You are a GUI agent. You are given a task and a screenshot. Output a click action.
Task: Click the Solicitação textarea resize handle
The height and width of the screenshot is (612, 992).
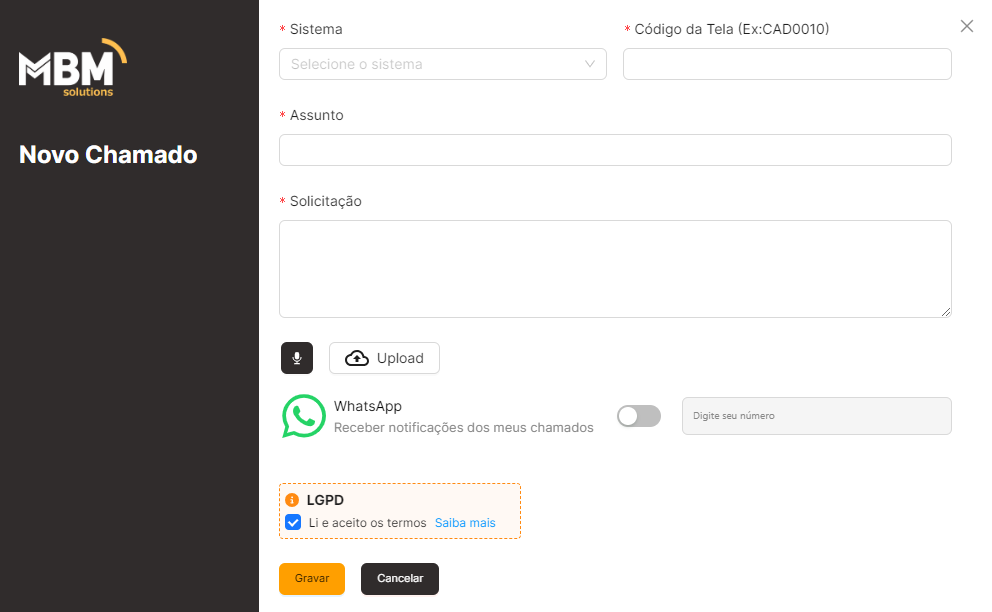pyautogui.click(x=946, y=311)
